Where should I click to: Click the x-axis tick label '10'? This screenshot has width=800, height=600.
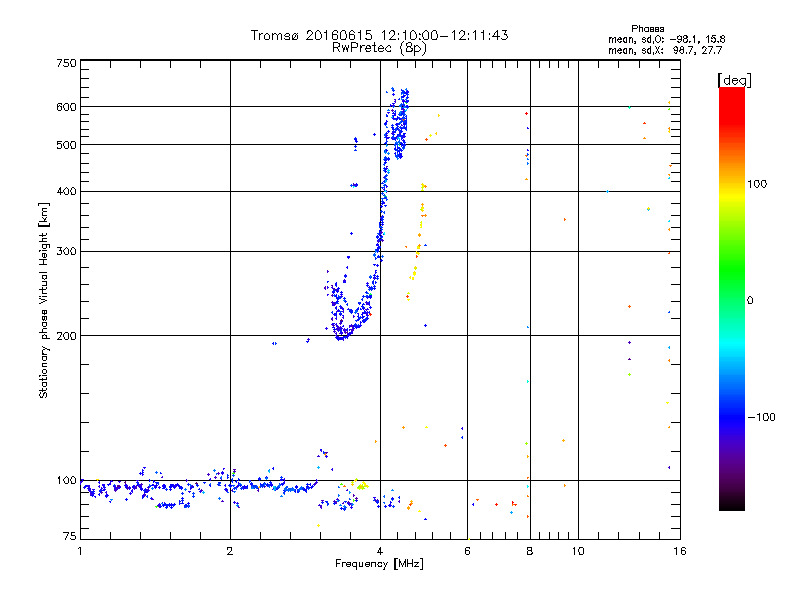578,551
